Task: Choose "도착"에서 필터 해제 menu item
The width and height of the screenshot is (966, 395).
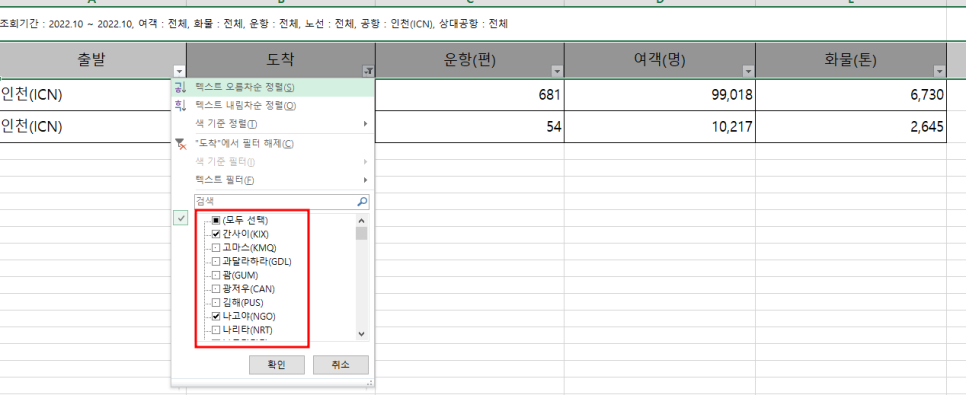Action: tap(272, 144)
